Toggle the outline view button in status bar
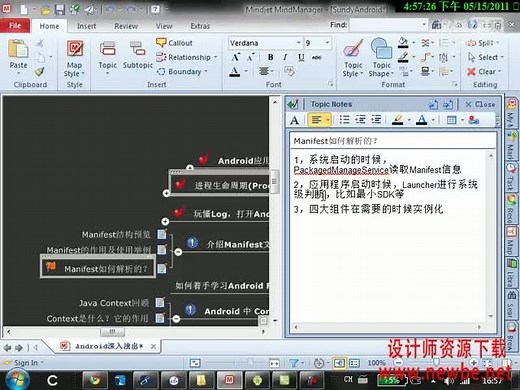The height and width of the screenshot is (390, 520). pyautogui.click(x=354, y=363)
